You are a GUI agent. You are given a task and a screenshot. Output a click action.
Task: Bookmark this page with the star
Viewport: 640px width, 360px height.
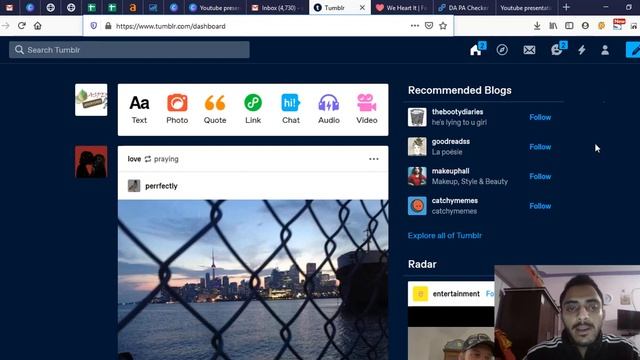pyautogui.click(x=443, y=26)
